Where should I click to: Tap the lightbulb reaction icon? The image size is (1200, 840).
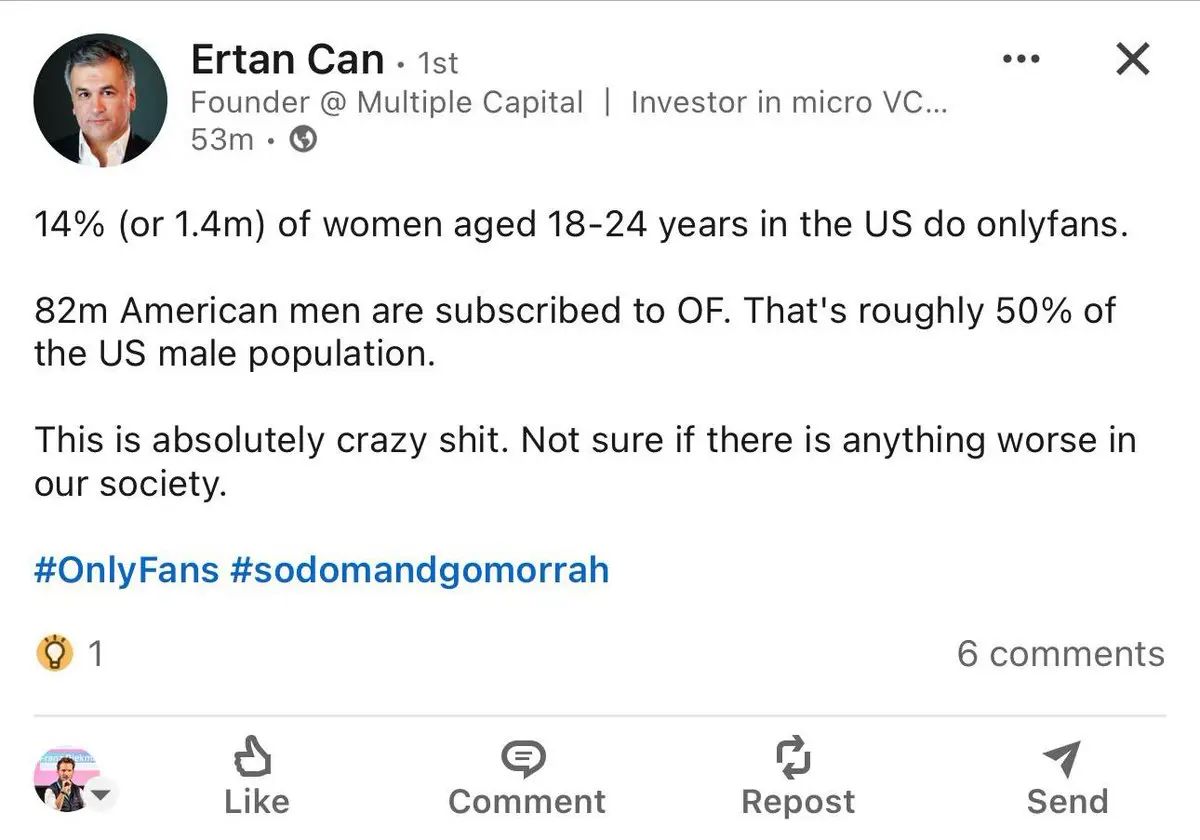[54, 654]
